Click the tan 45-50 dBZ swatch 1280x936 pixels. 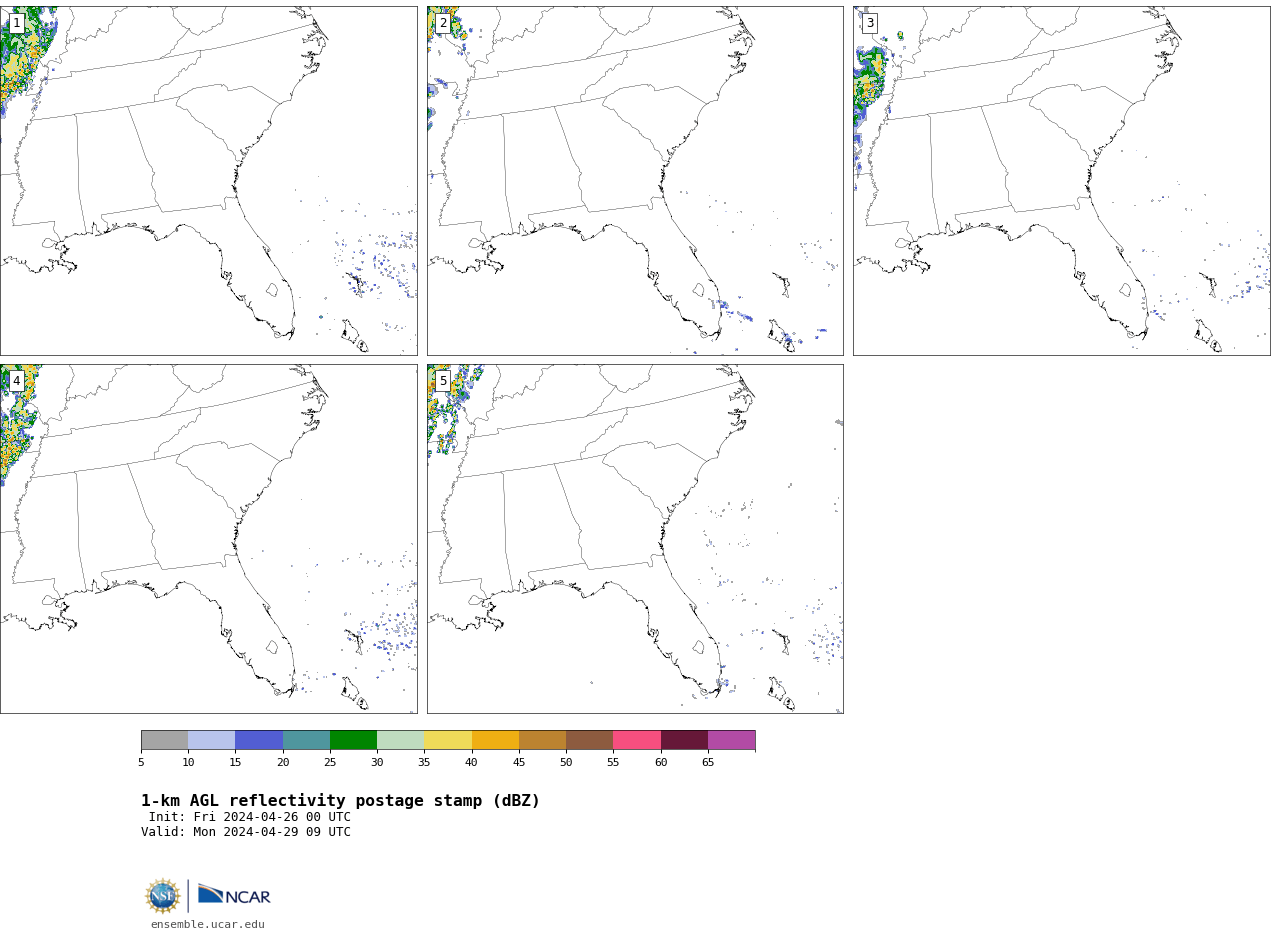click(x=542, y=740)
